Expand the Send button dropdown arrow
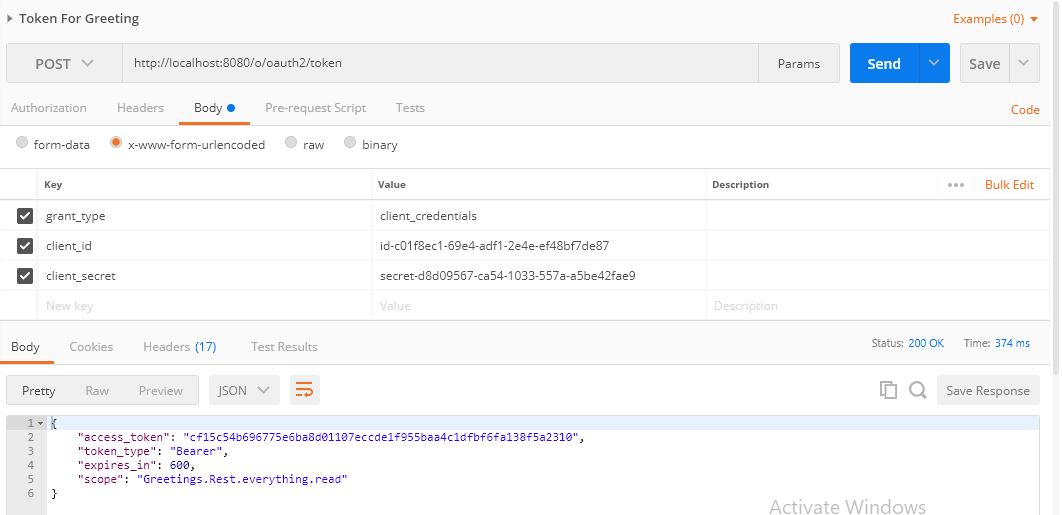 pyautogui.click(x=933, y=64)
